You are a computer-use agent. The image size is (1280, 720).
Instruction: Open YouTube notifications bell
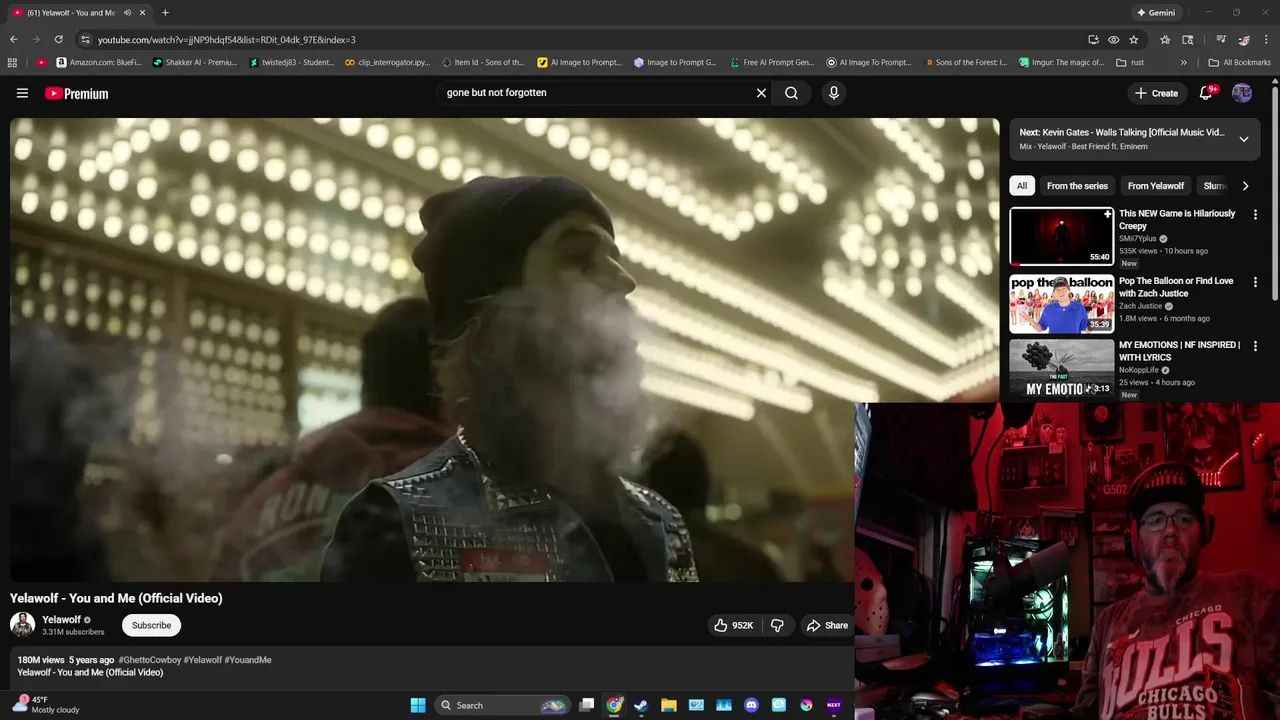pyautogui.click(x=1206, y=93)
